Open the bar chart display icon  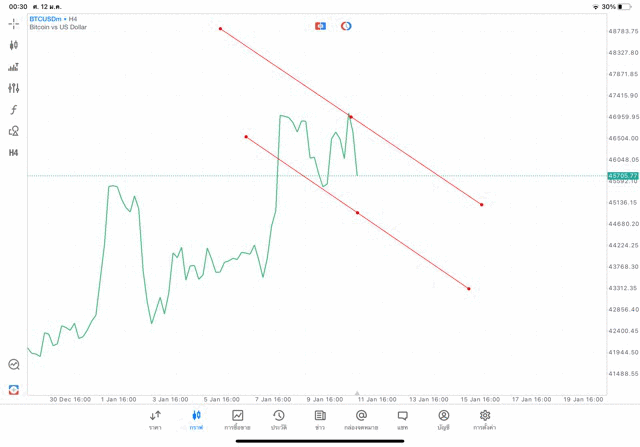(14, 67)
